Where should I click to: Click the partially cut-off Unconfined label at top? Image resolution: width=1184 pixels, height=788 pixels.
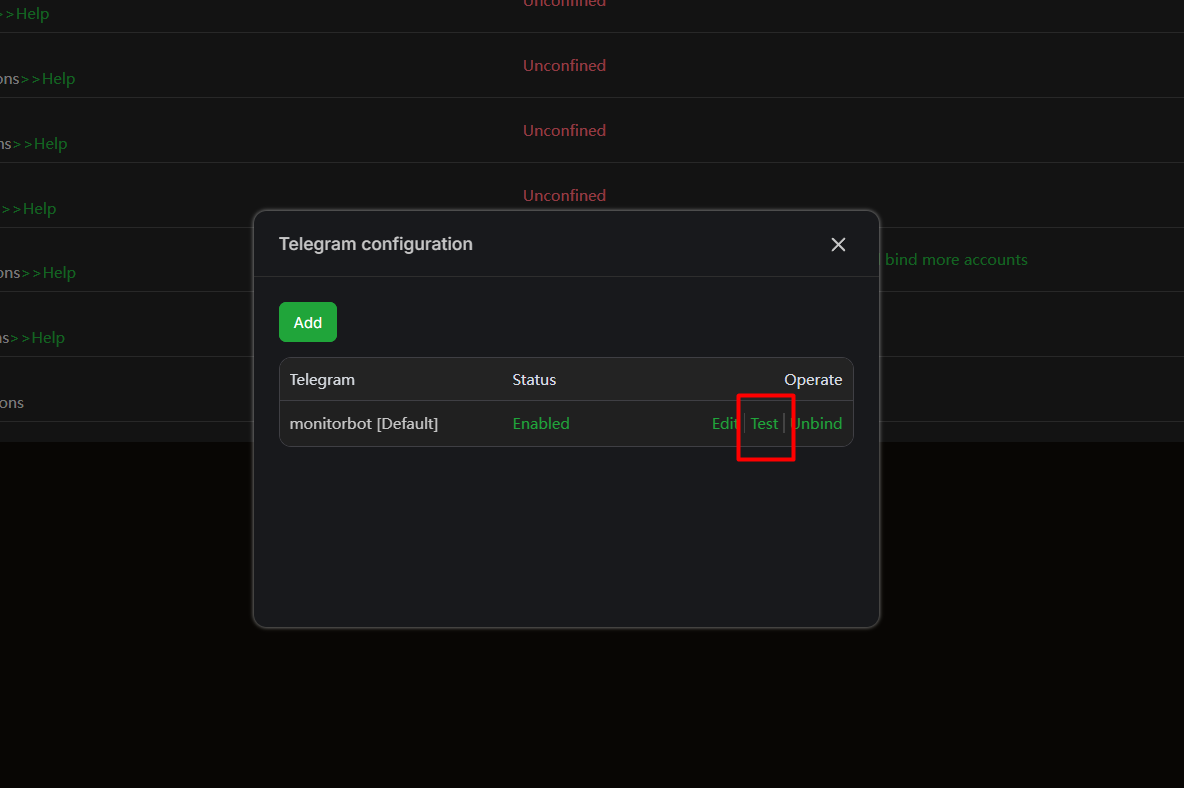click(x=564, y=4)
